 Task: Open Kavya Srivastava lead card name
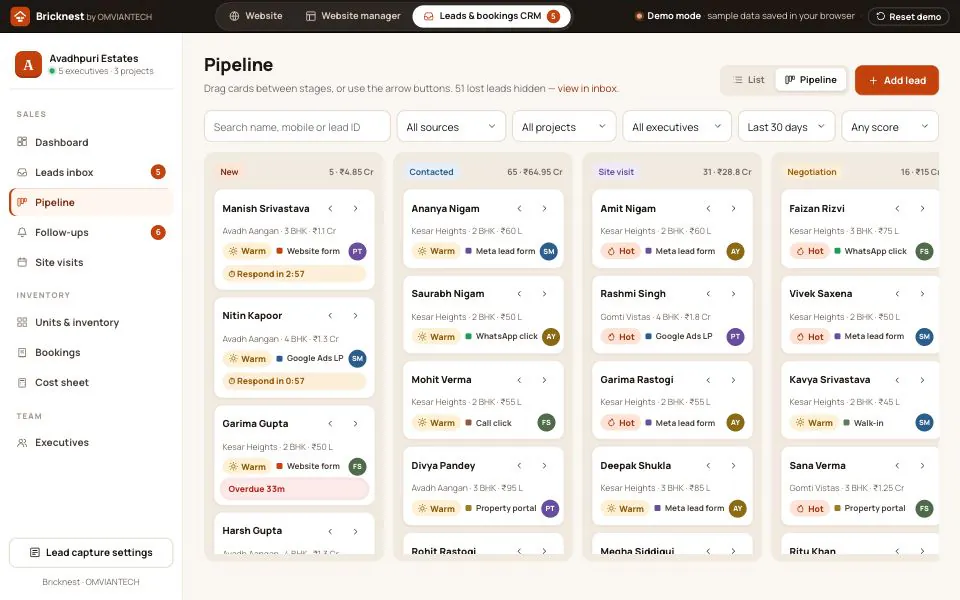click(x=830, y=380)
